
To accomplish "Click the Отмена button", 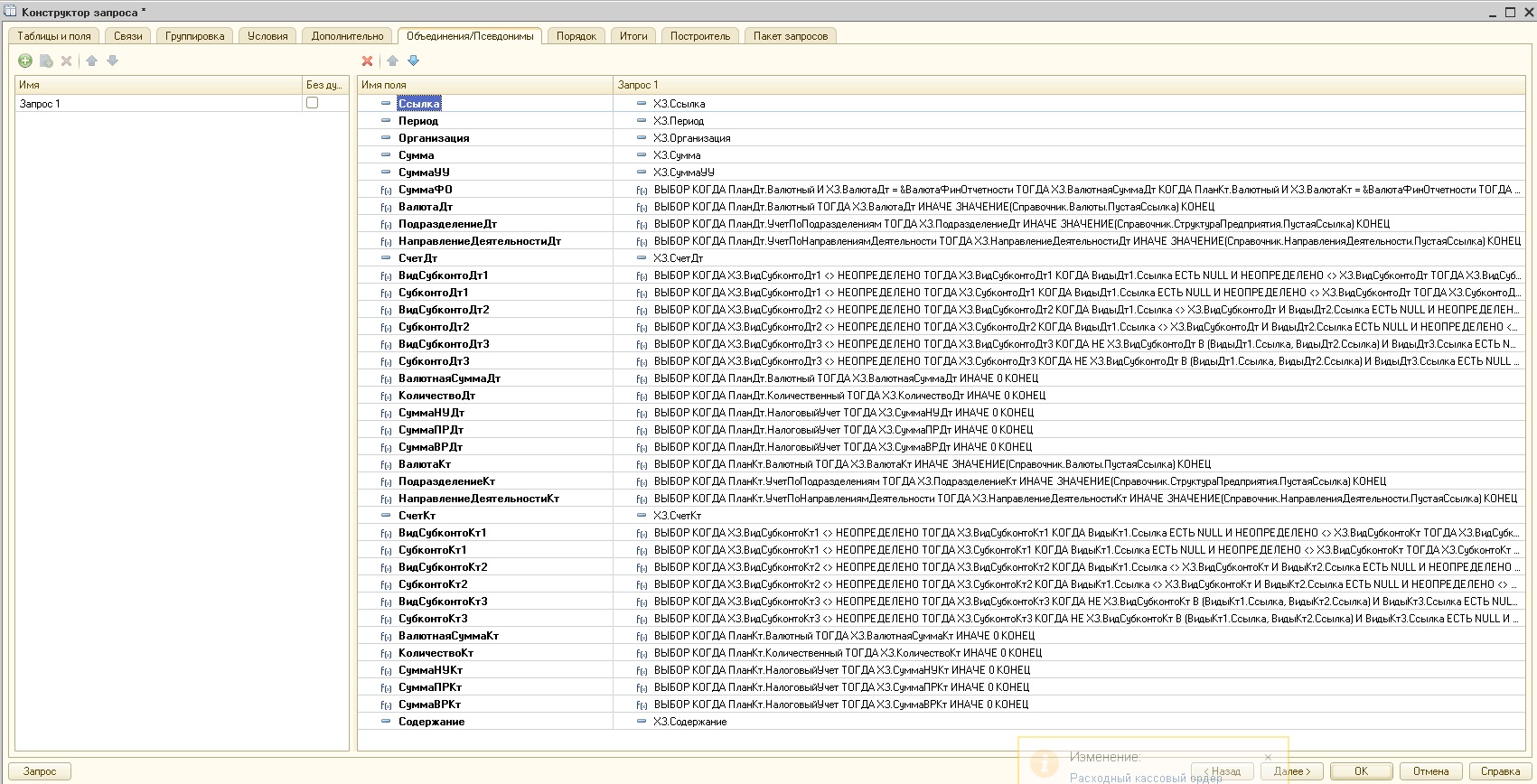I will point(1431,771).
